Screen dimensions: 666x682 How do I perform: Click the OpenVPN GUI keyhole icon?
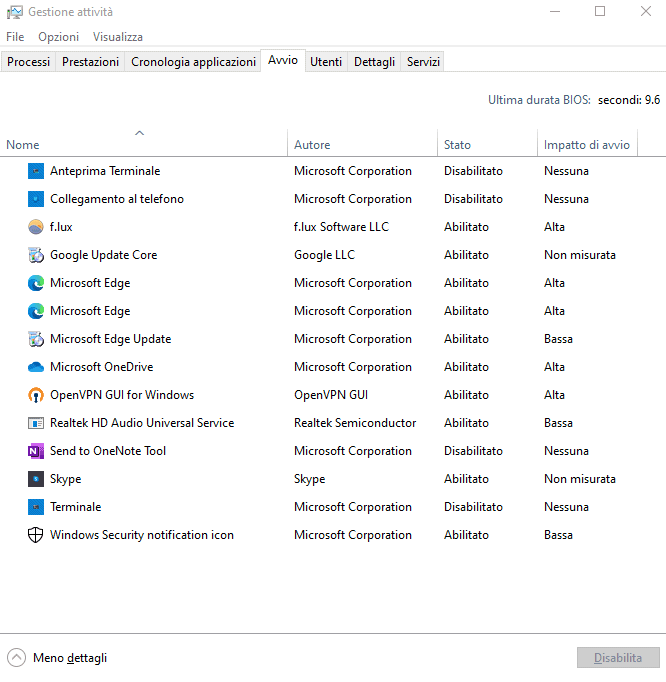click(x=36, y=395)
